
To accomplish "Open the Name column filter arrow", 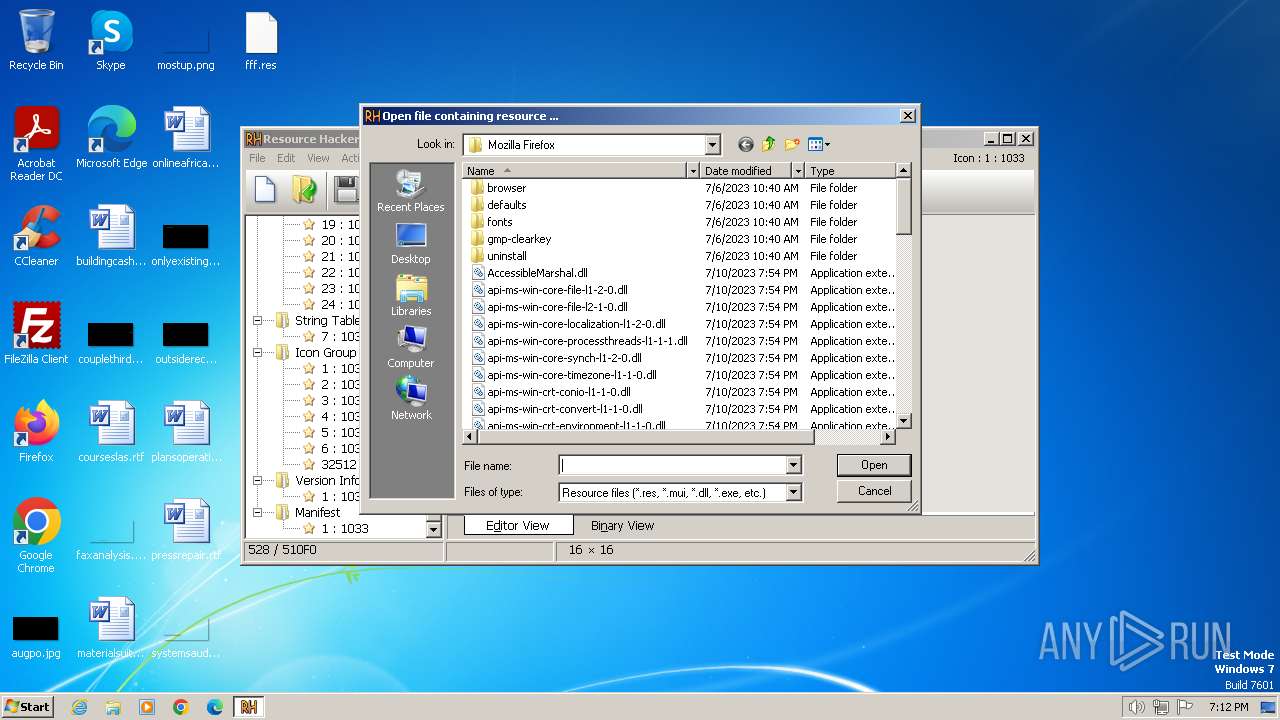I will [692, 171].
